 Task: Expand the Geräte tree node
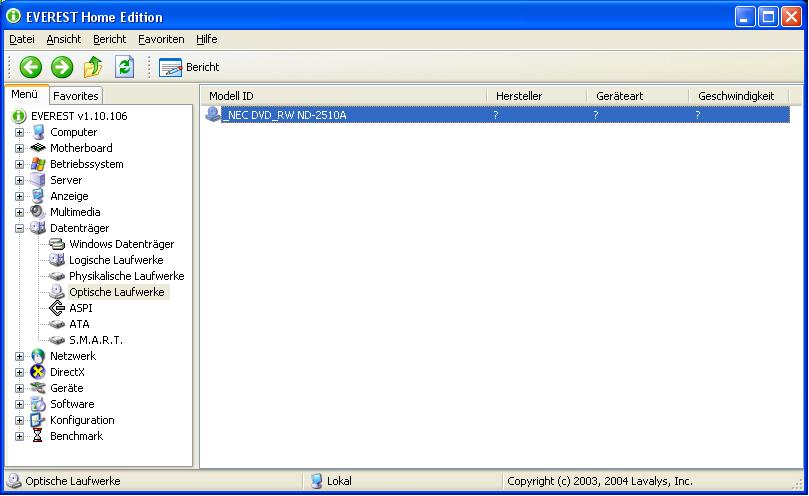coord(20,389)
